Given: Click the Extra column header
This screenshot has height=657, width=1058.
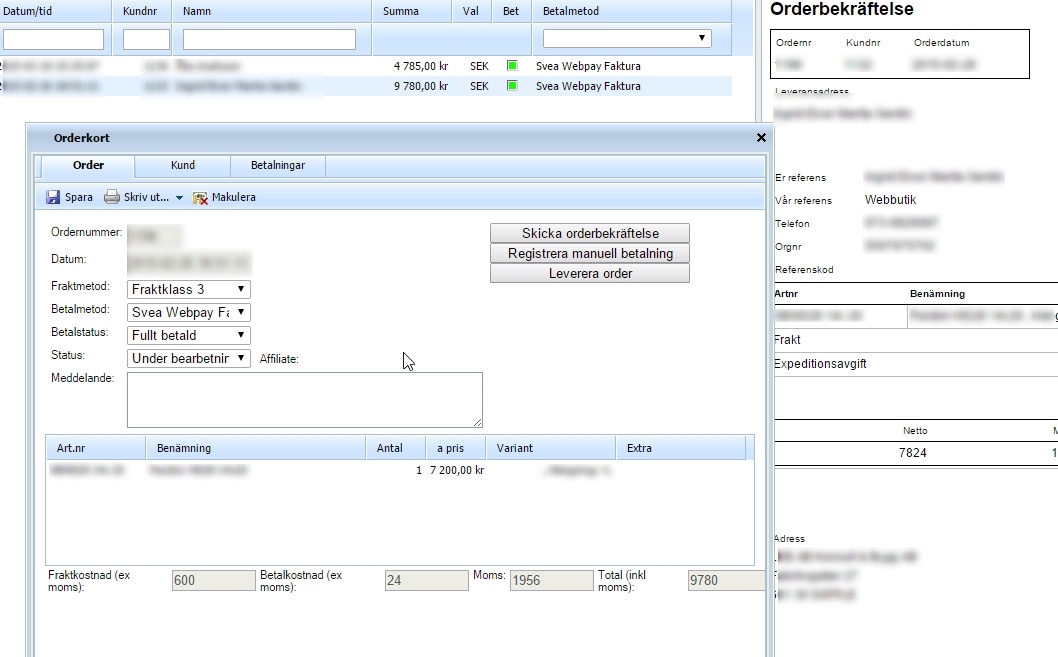Looking at the screenshot, I should pyautogui.click(x=681, y=448).
